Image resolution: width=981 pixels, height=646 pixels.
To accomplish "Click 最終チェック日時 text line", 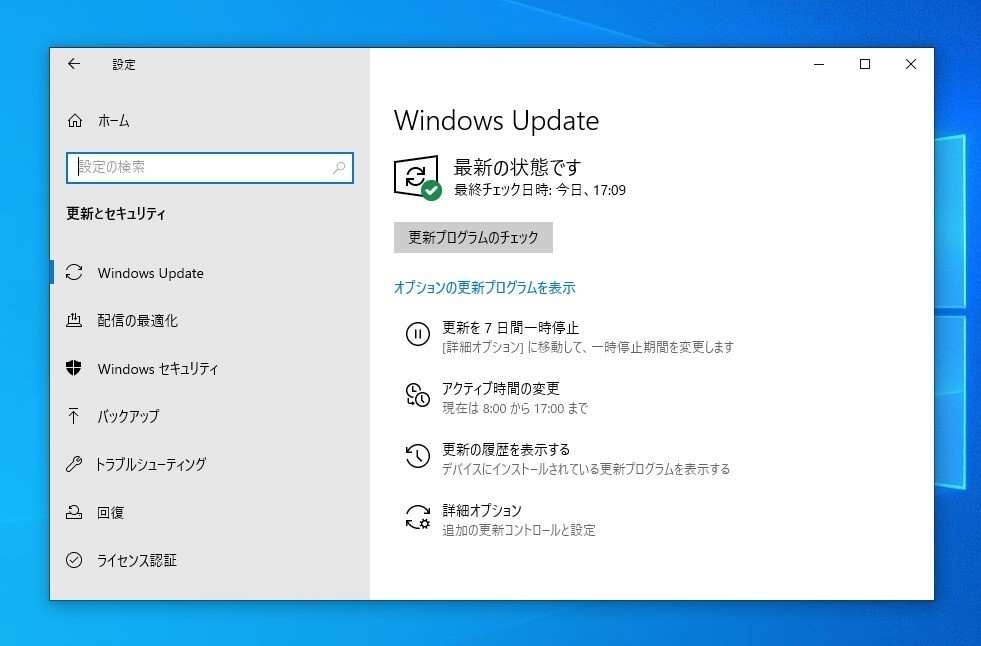I will click(539, 190).
